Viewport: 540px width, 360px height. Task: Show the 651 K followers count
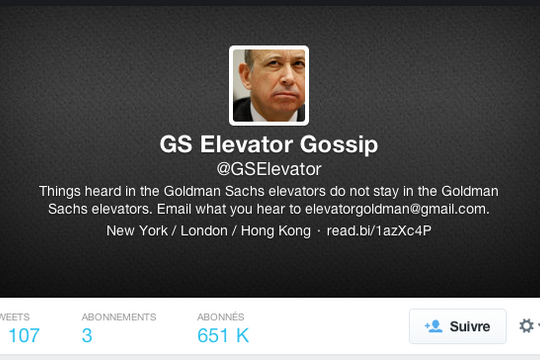pyautogui.click(x=223, y=335)
